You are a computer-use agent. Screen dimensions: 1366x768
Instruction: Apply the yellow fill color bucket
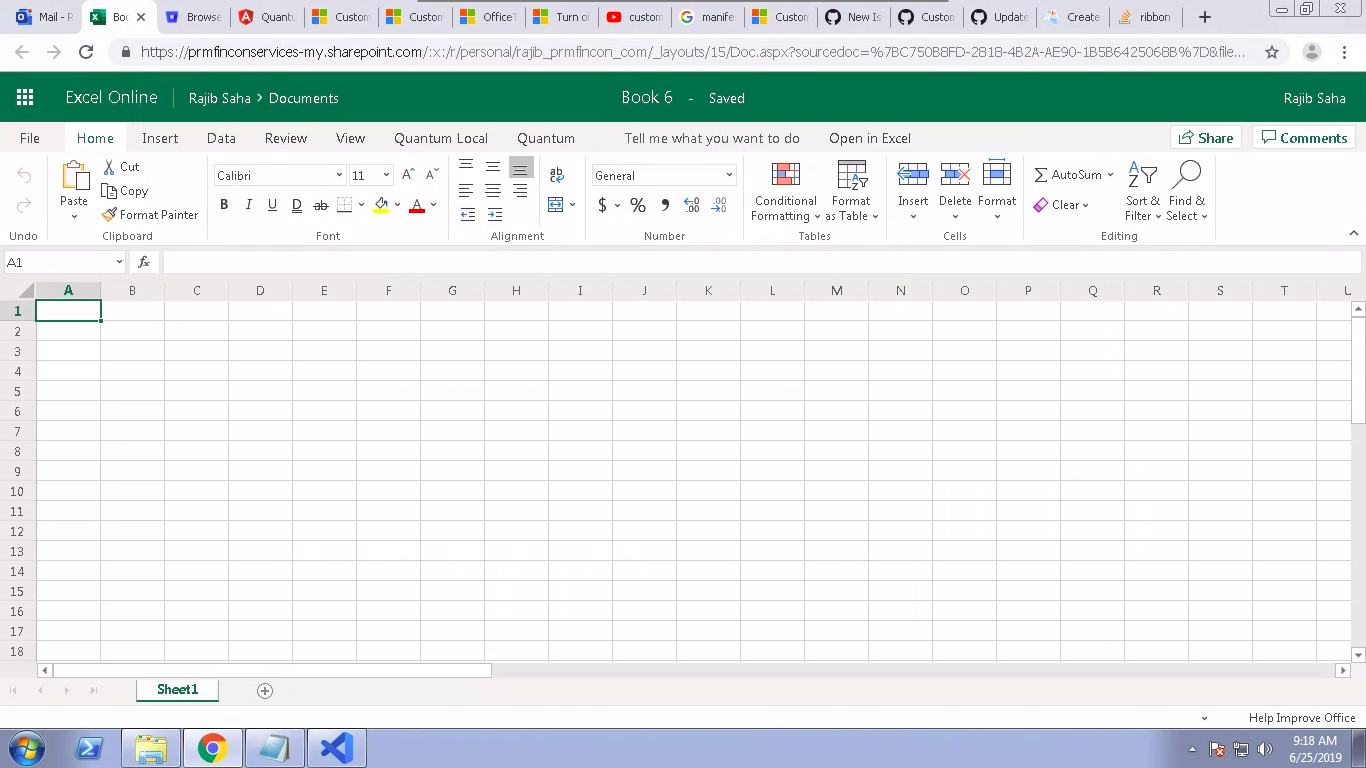pyautogui.click(x=381, y=205)
